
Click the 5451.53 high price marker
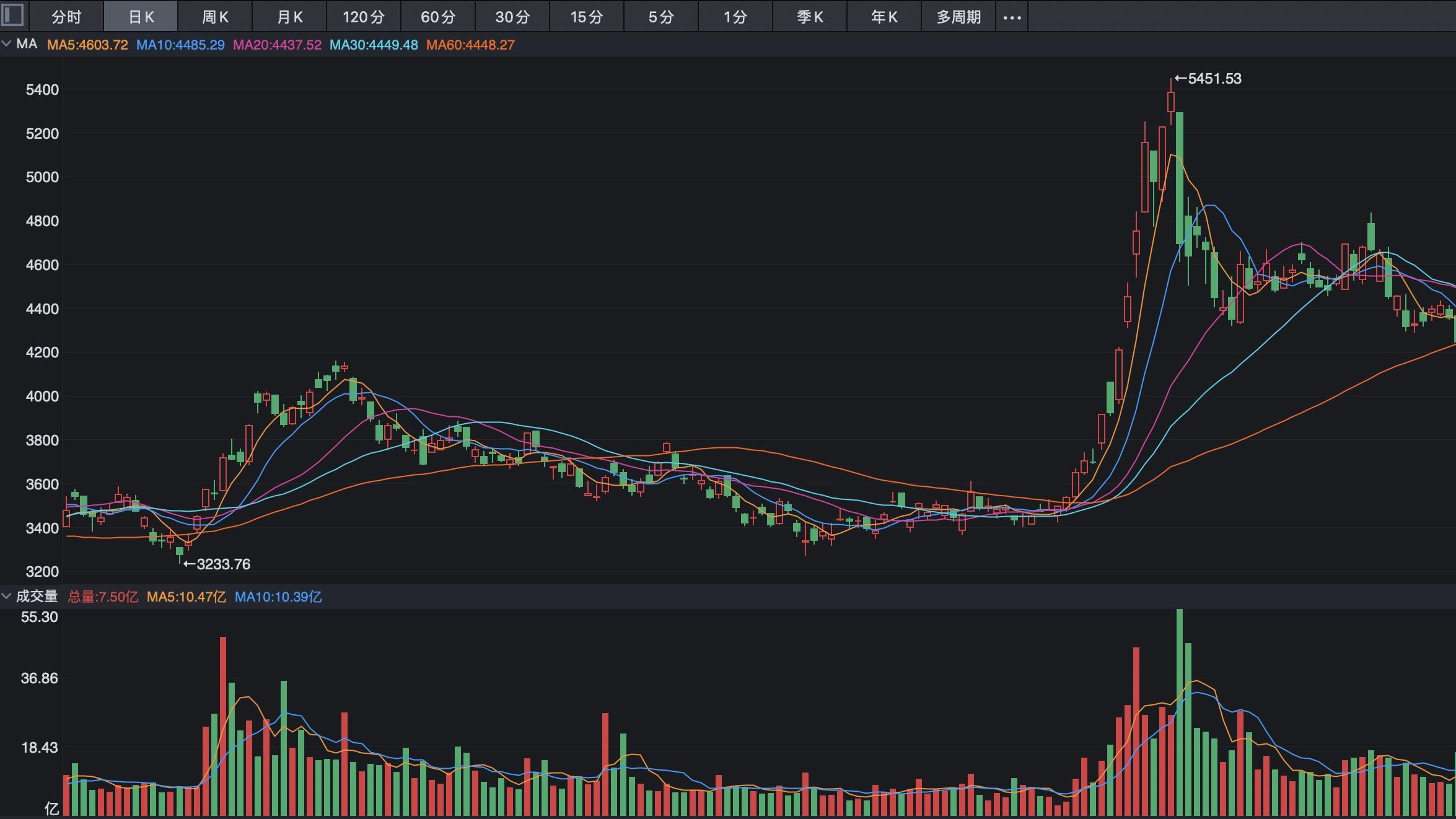click(x=1208, y=79)
